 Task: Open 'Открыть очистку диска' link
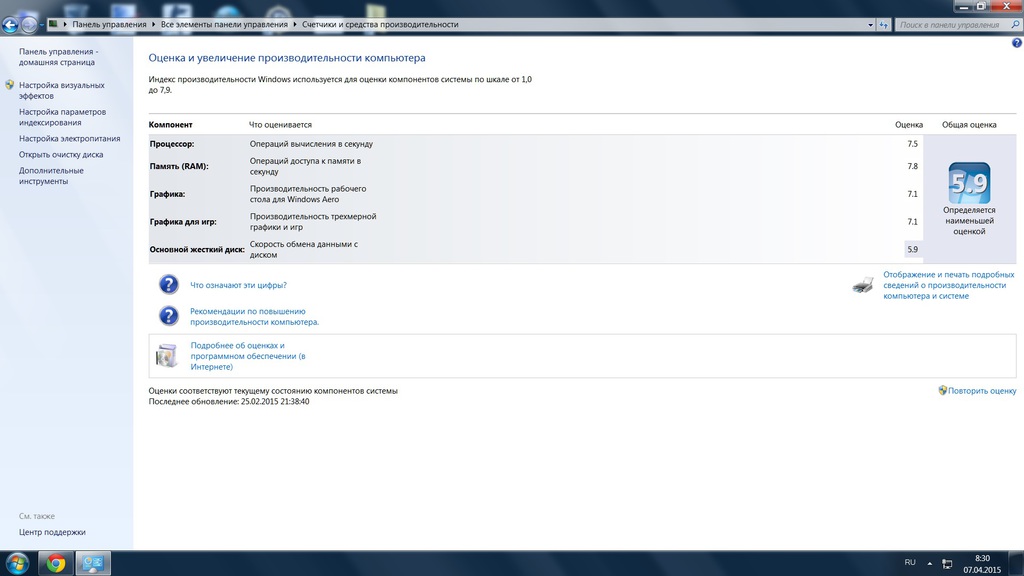61,155
